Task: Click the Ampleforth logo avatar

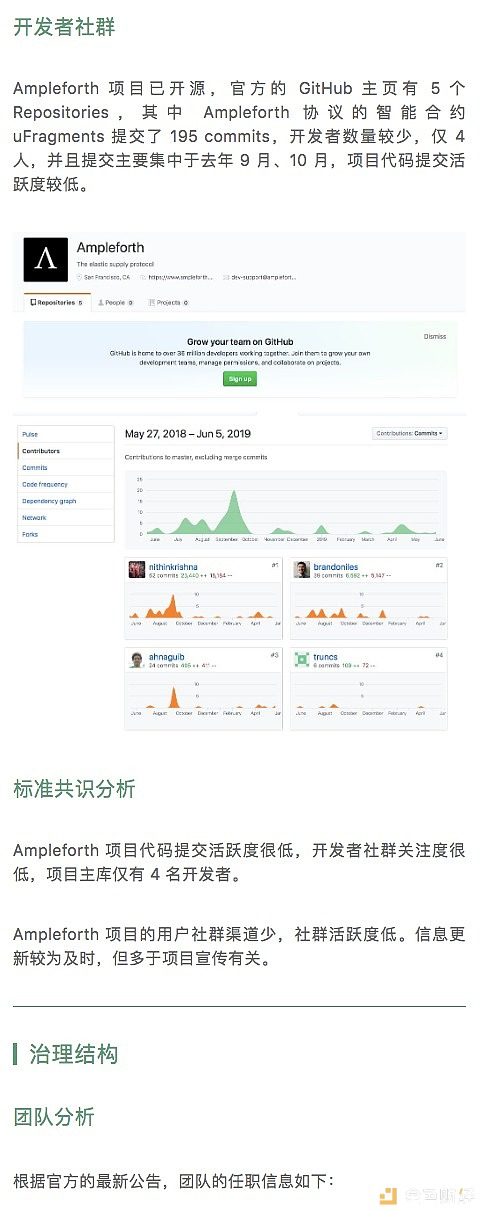Action: (x=47, y=260)
